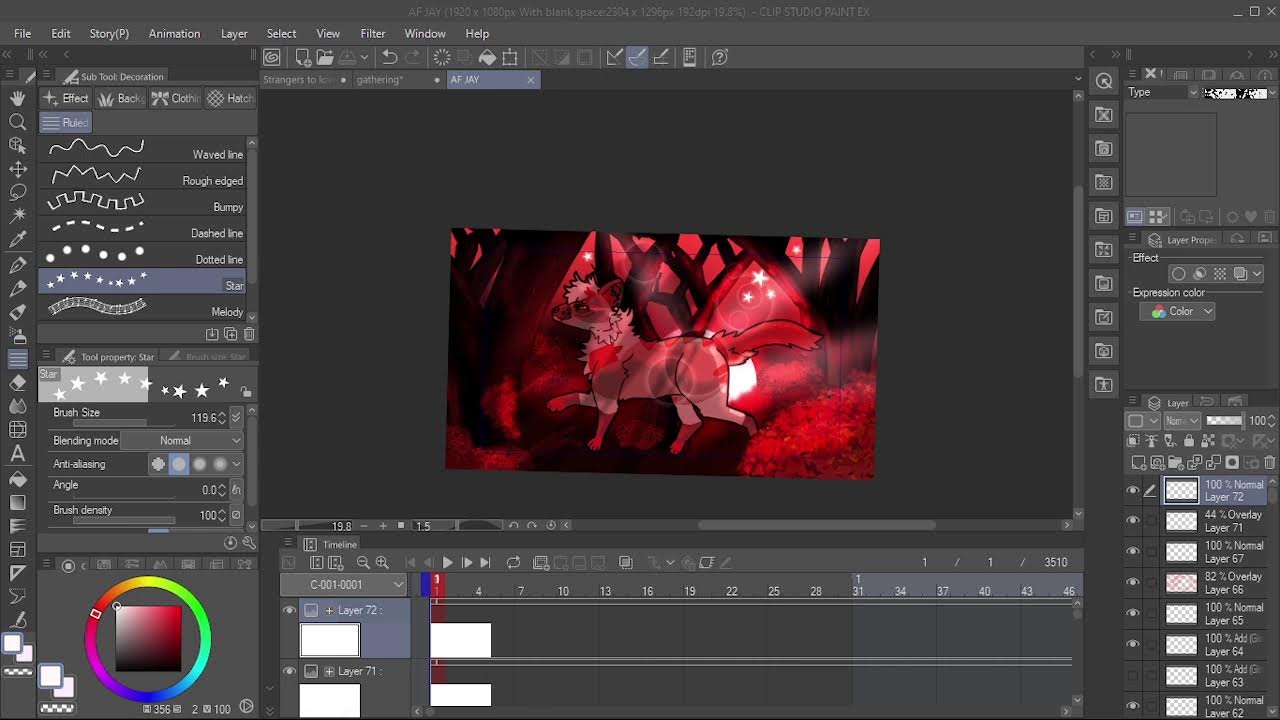The width and height of the screenshot is (1280, 720).
Task: Select the Lasso selection tool
Action: 18,192
